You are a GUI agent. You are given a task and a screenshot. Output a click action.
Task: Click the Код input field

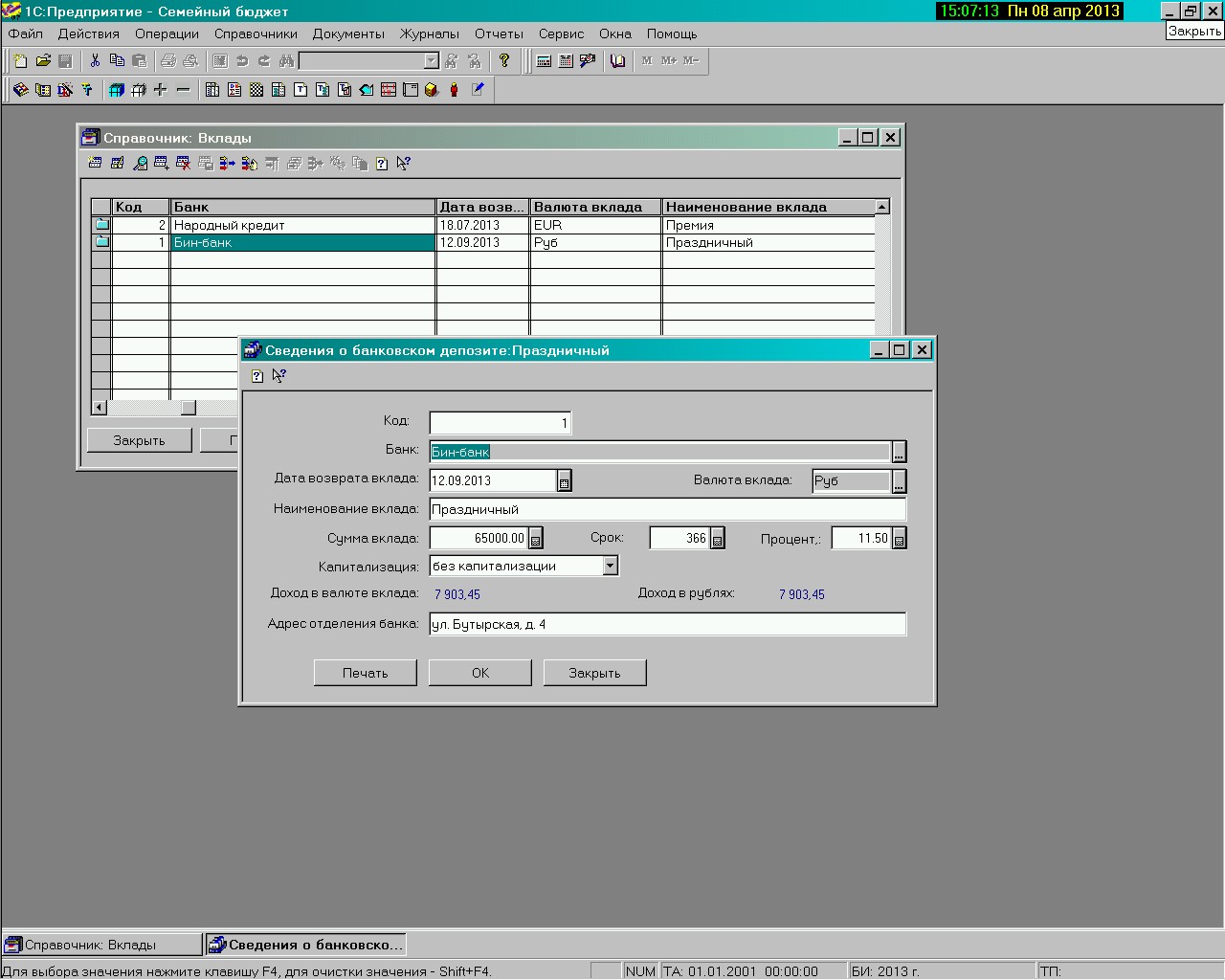coord(500,423)
